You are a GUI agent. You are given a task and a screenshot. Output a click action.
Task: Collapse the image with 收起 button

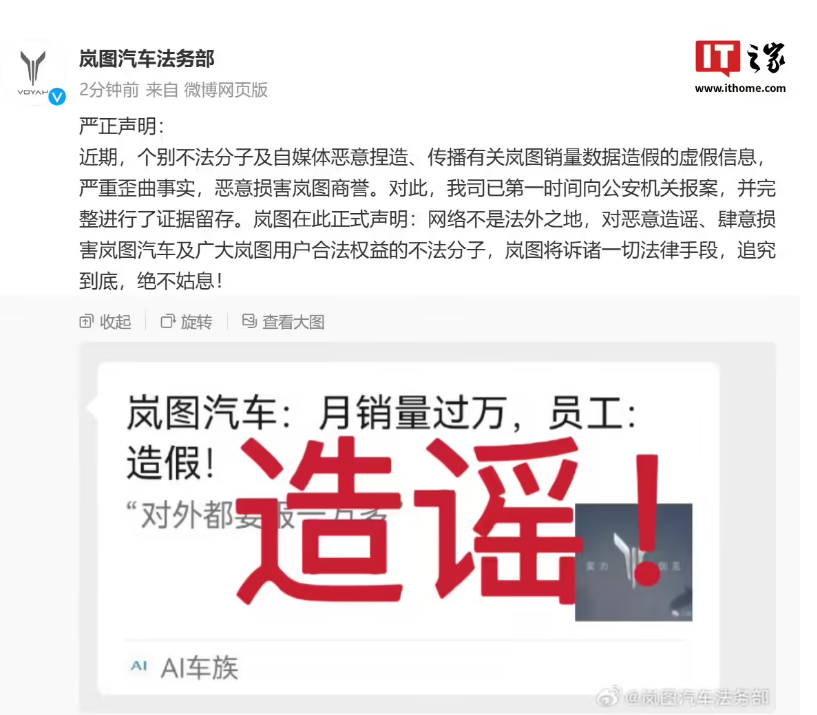click(x=105, y=322)
